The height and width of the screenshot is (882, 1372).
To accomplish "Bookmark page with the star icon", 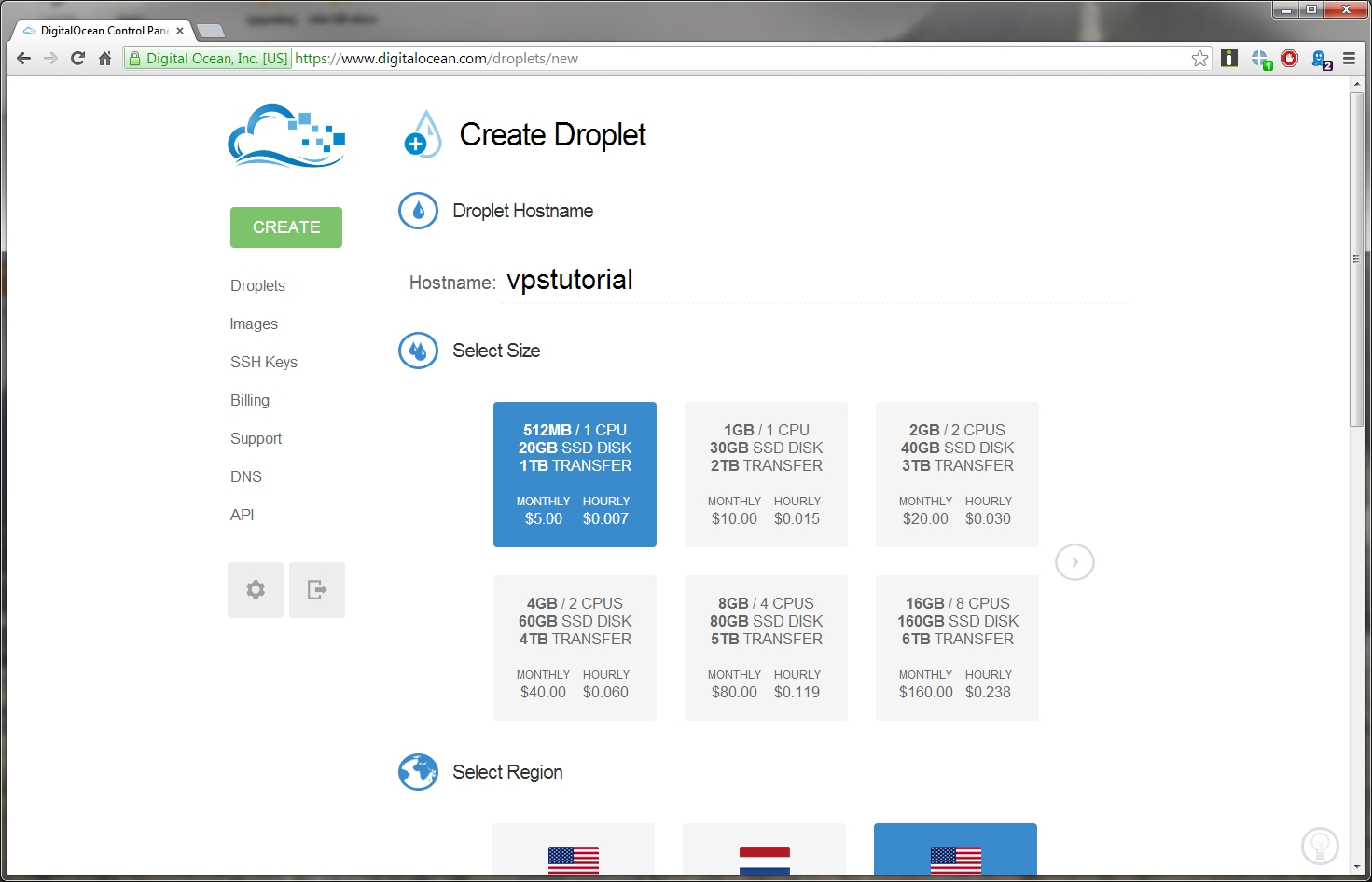I will pyautogui.click(x=1199, y=59).
